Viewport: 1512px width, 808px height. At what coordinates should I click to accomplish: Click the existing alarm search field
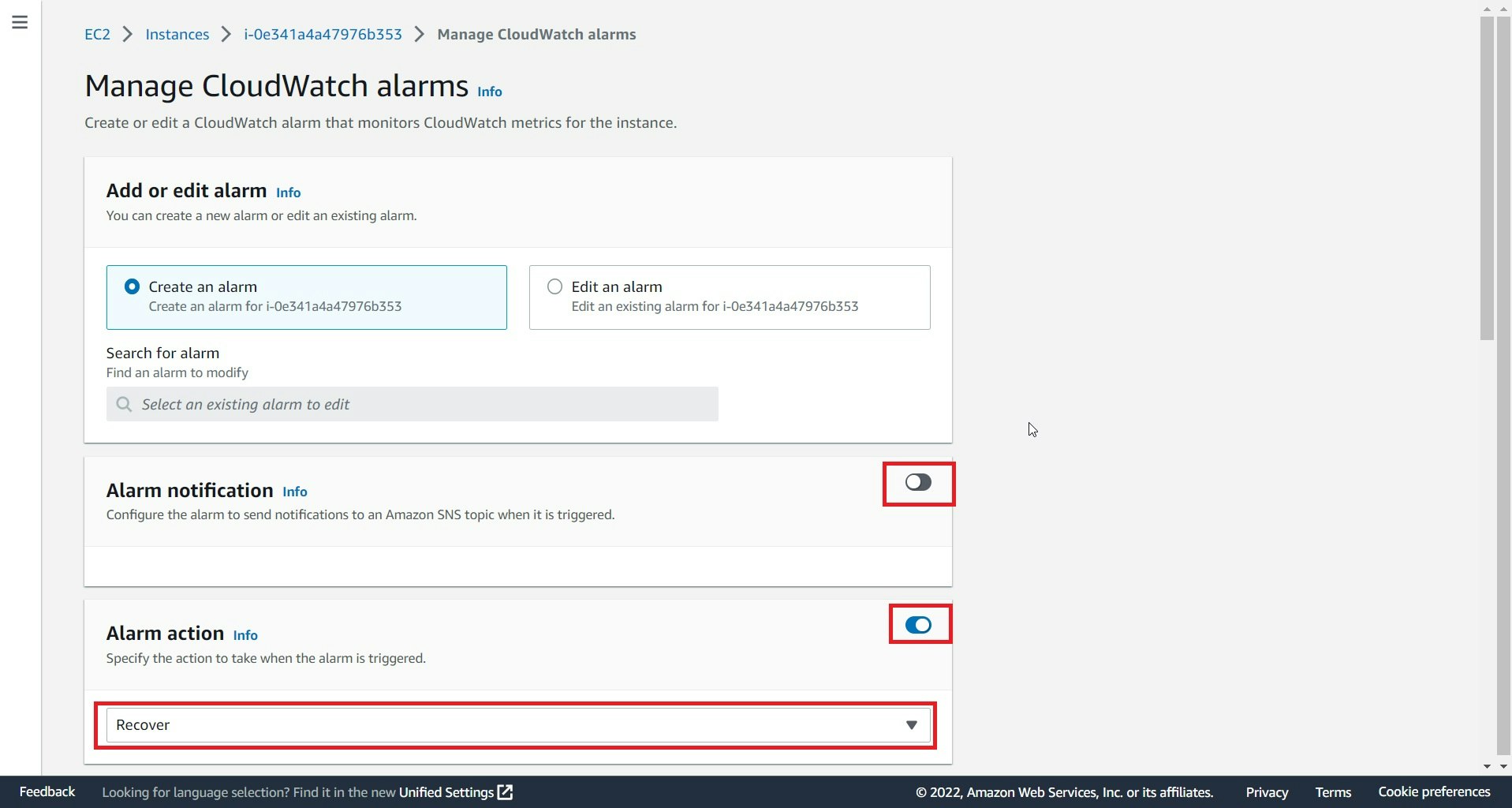point(412,404)
